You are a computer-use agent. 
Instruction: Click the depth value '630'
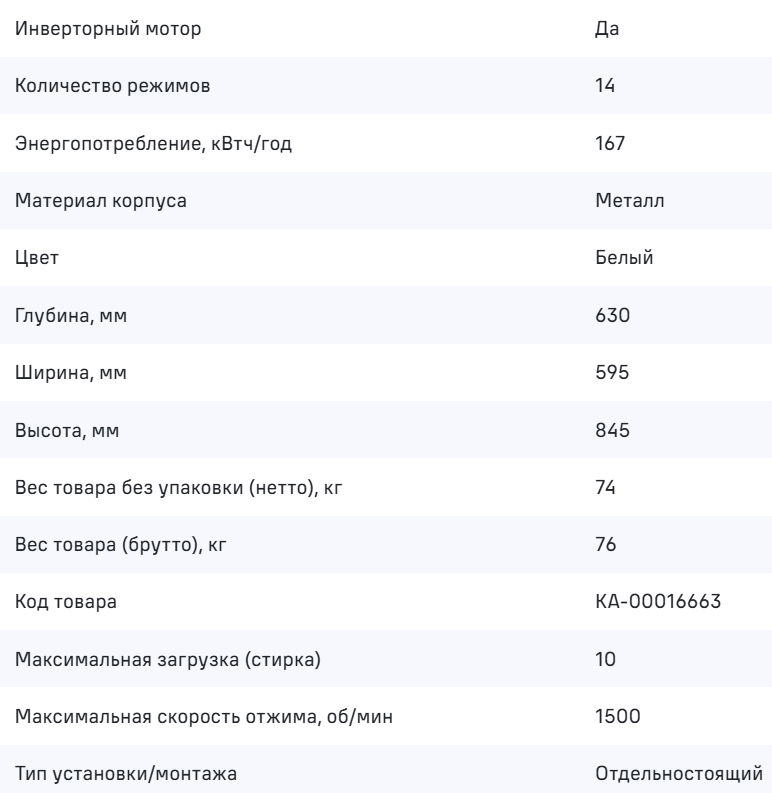tap(611, 316)
